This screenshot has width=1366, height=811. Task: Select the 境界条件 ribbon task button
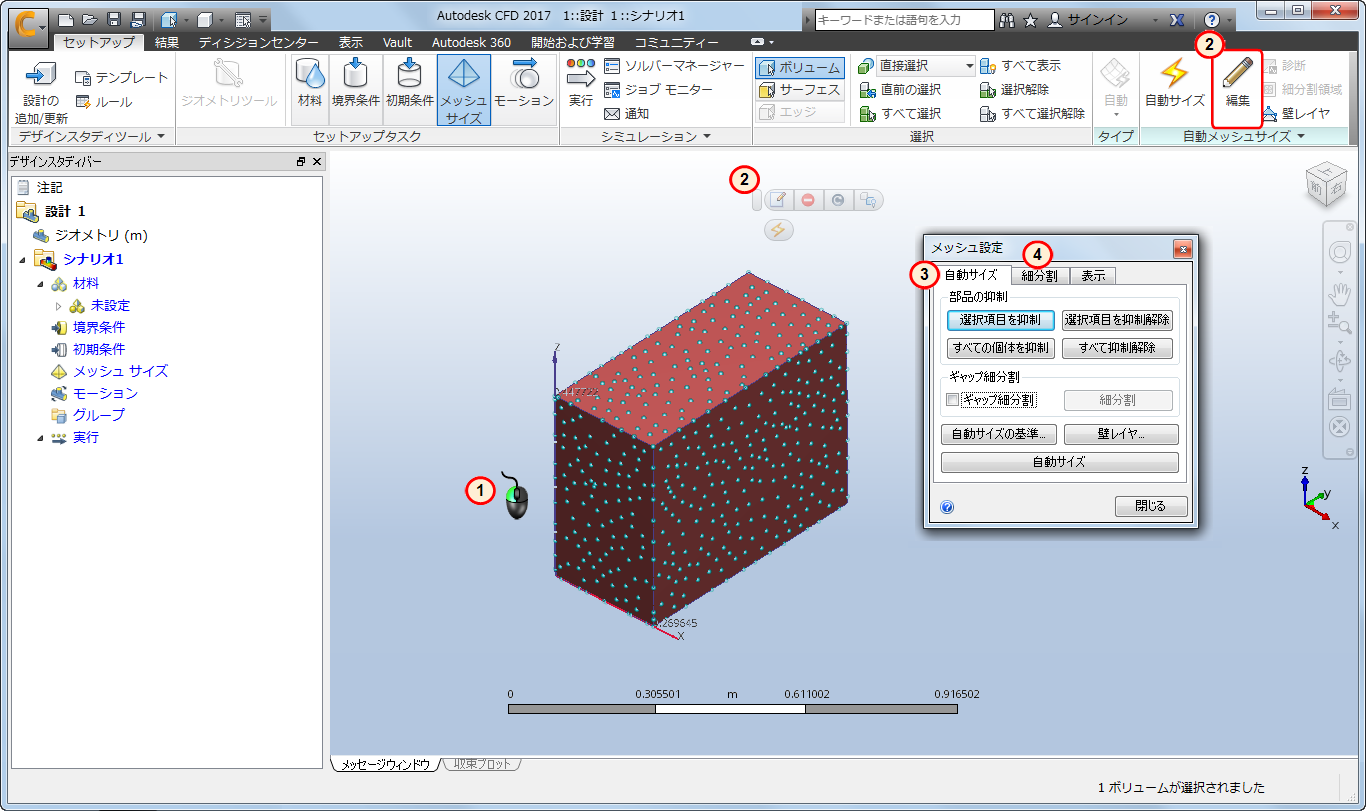click(x=356, y=89)
